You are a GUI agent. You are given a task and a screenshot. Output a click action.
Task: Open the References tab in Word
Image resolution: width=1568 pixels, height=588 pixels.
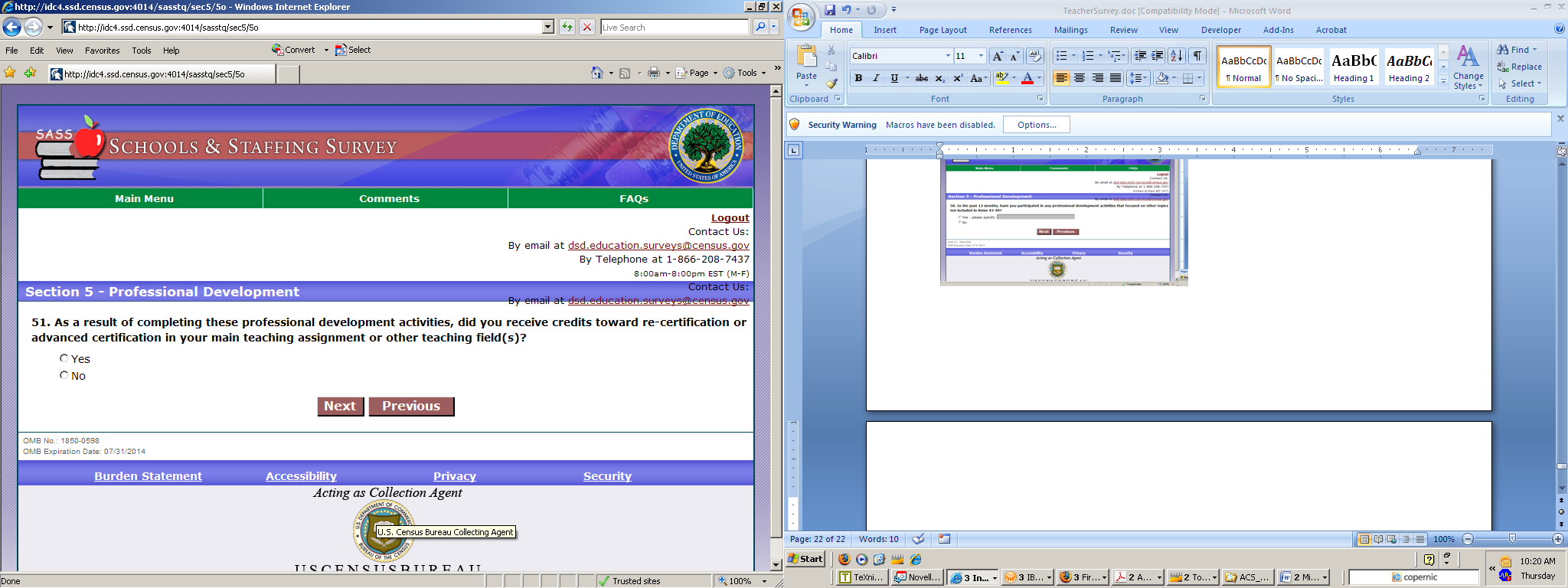tap(1011, 30)
